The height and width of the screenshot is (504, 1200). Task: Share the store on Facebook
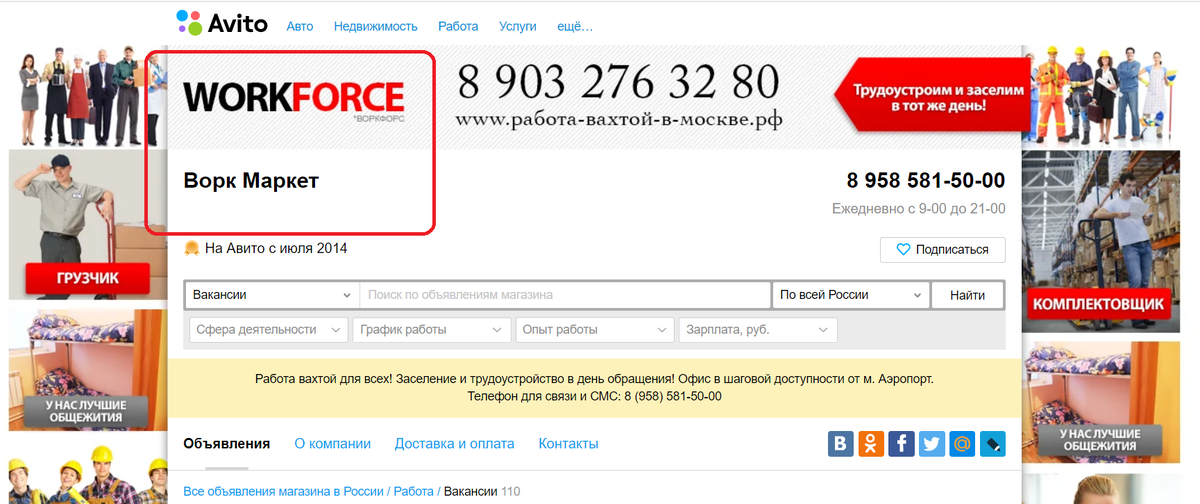click(x=901, y=444)
